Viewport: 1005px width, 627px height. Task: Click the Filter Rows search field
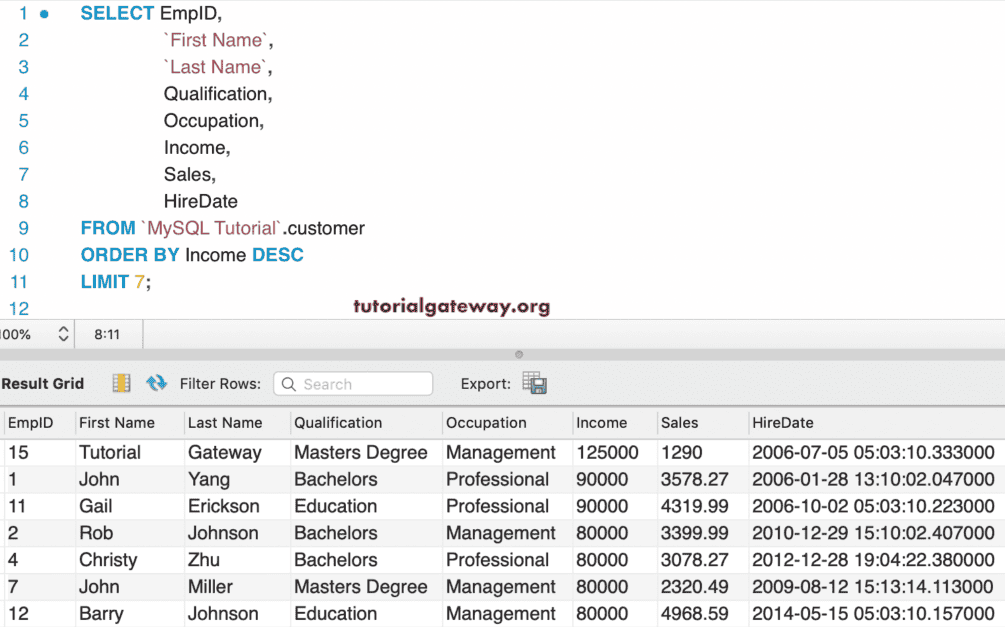coord(353,384)
